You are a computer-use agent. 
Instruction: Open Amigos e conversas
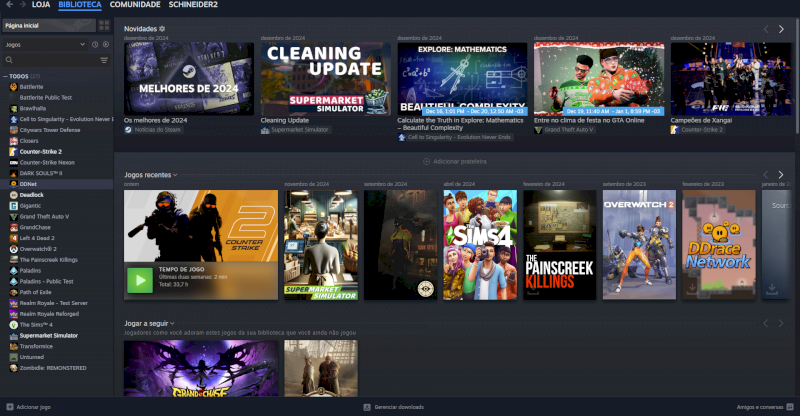pos(765,407)
